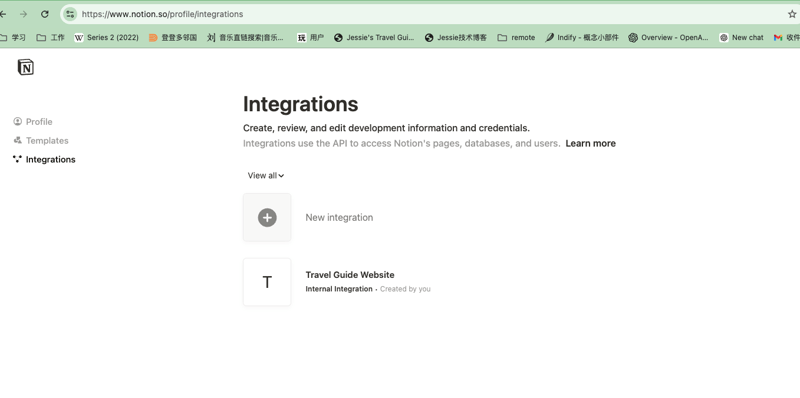
Task: Click the notion.so URL address field
Action: [x=429, y=14]
